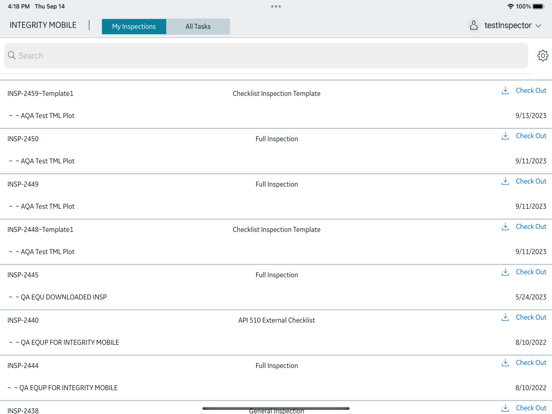The height and width of the screenshot is (414, 552).
Task: Click download icon for INSP-2450
Action: 505,136
